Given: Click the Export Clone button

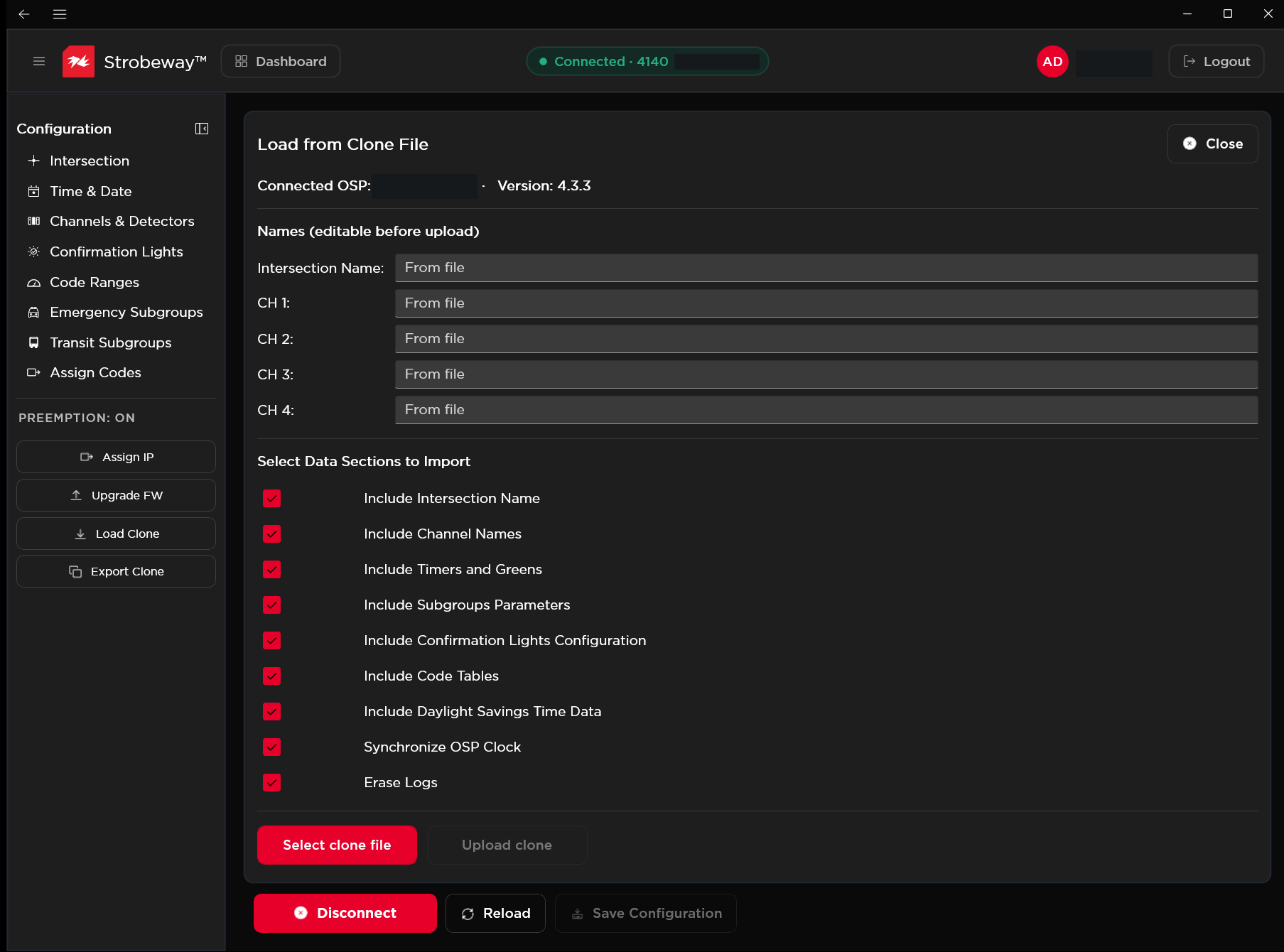Looking at the screenshot, I should tap(116, 571).
